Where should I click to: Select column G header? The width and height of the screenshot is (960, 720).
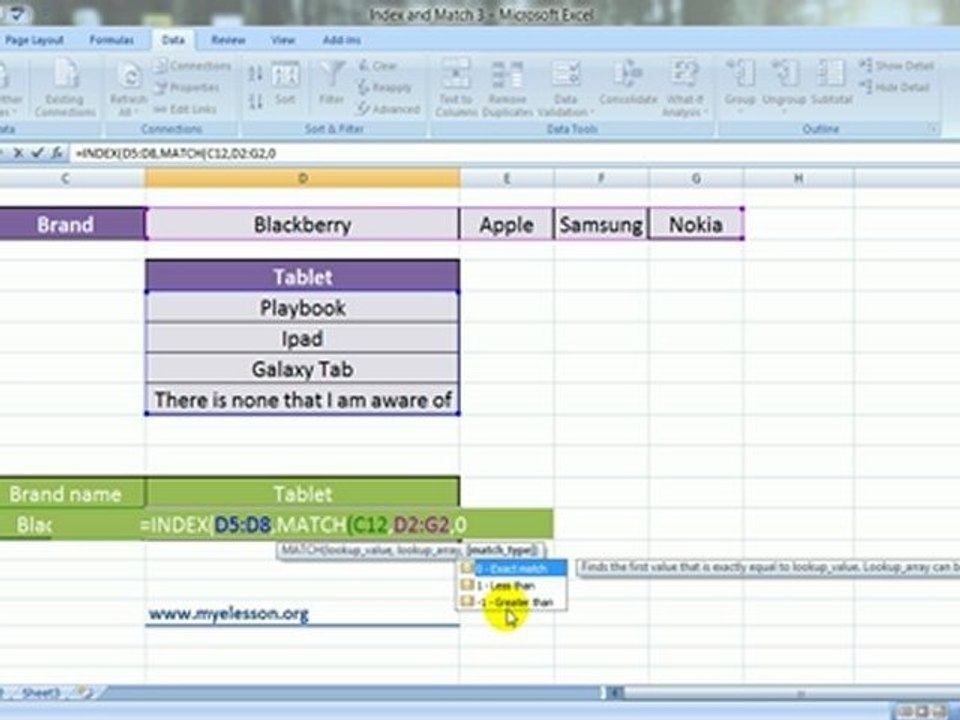pyautogui.click(x=696, y=178)
